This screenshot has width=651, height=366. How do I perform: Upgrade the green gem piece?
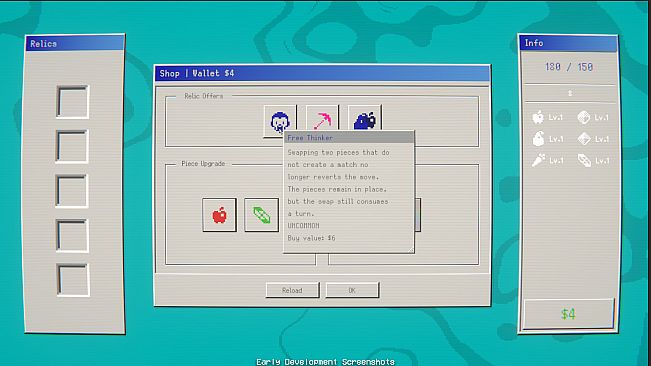coord(262,215)
